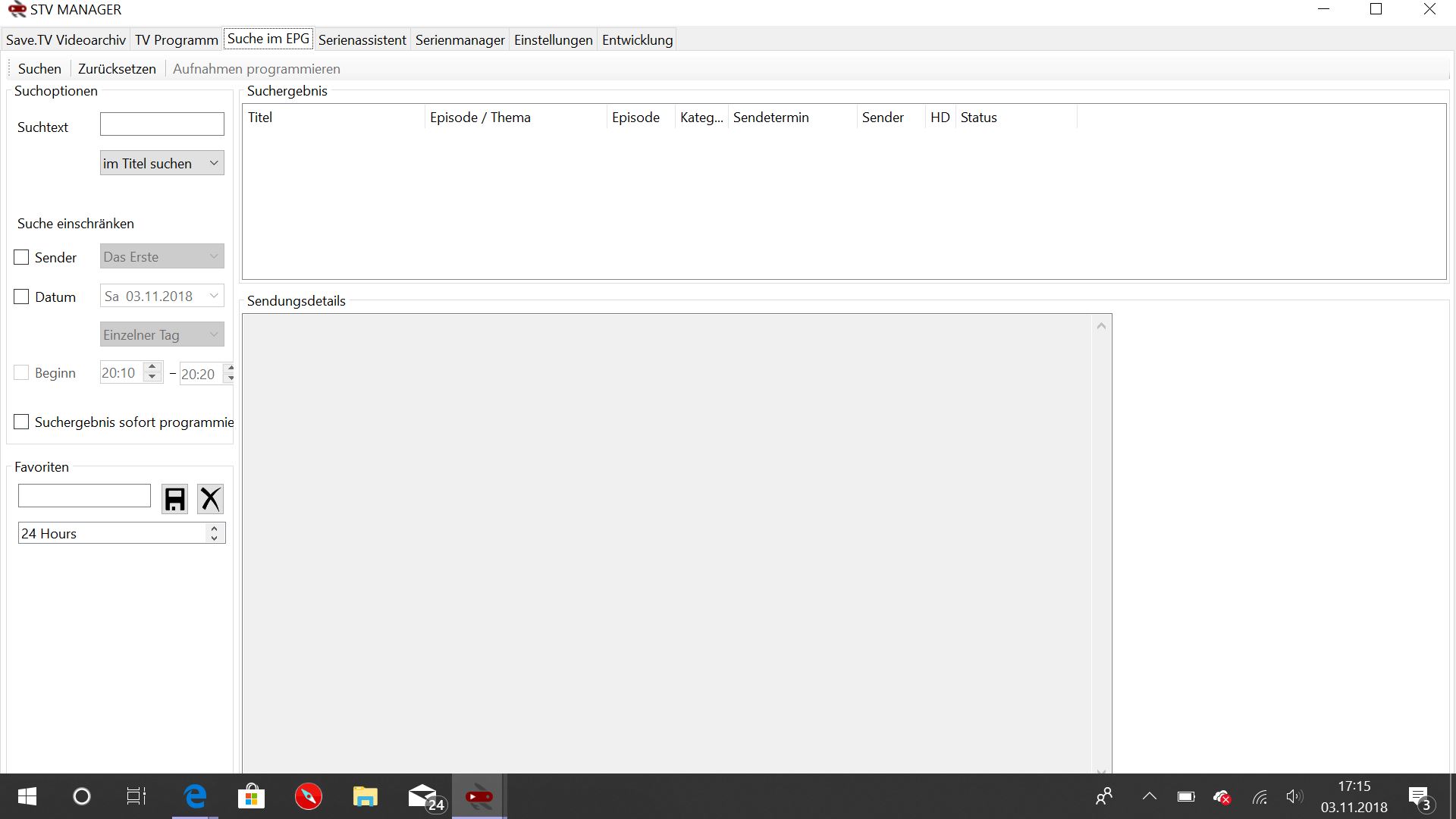Open File Explorer from the taskbar

365,796
